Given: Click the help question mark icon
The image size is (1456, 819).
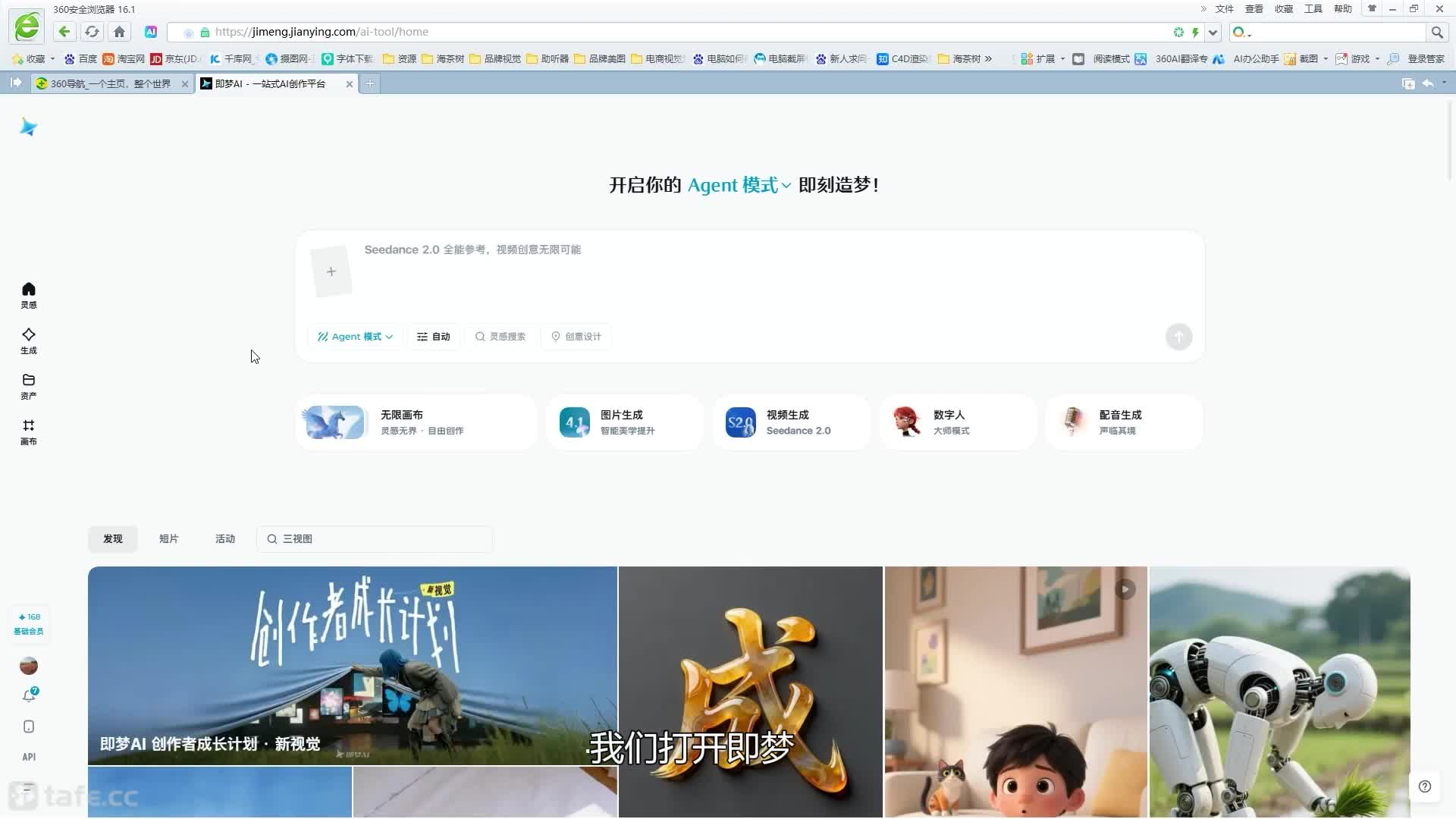Looking at the screenshot, I should (x=1425, y=786).
